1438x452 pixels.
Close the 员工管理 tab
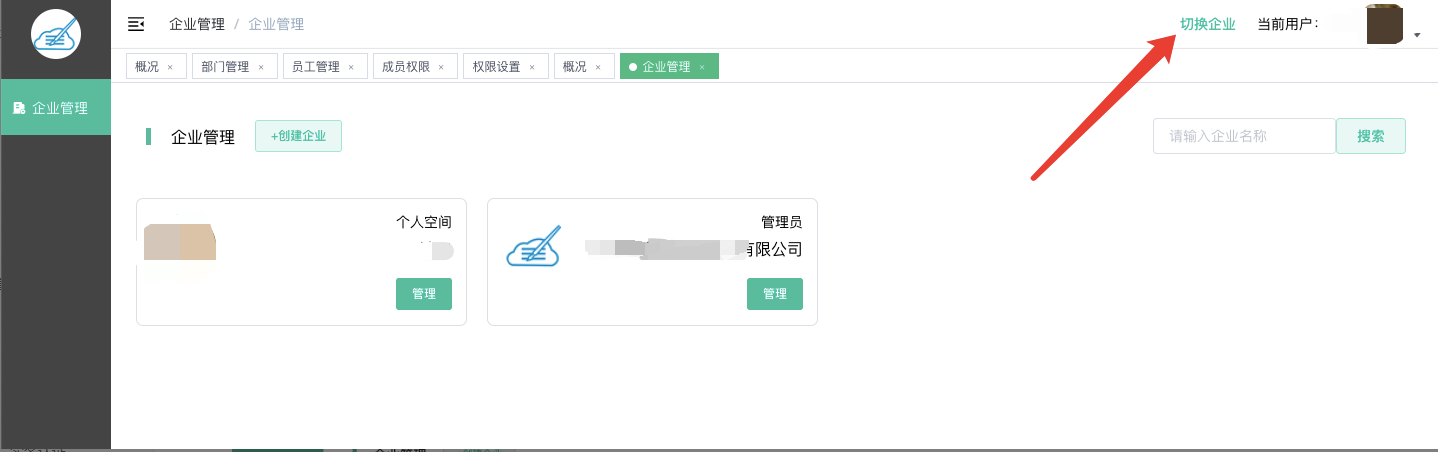(351, 67)
